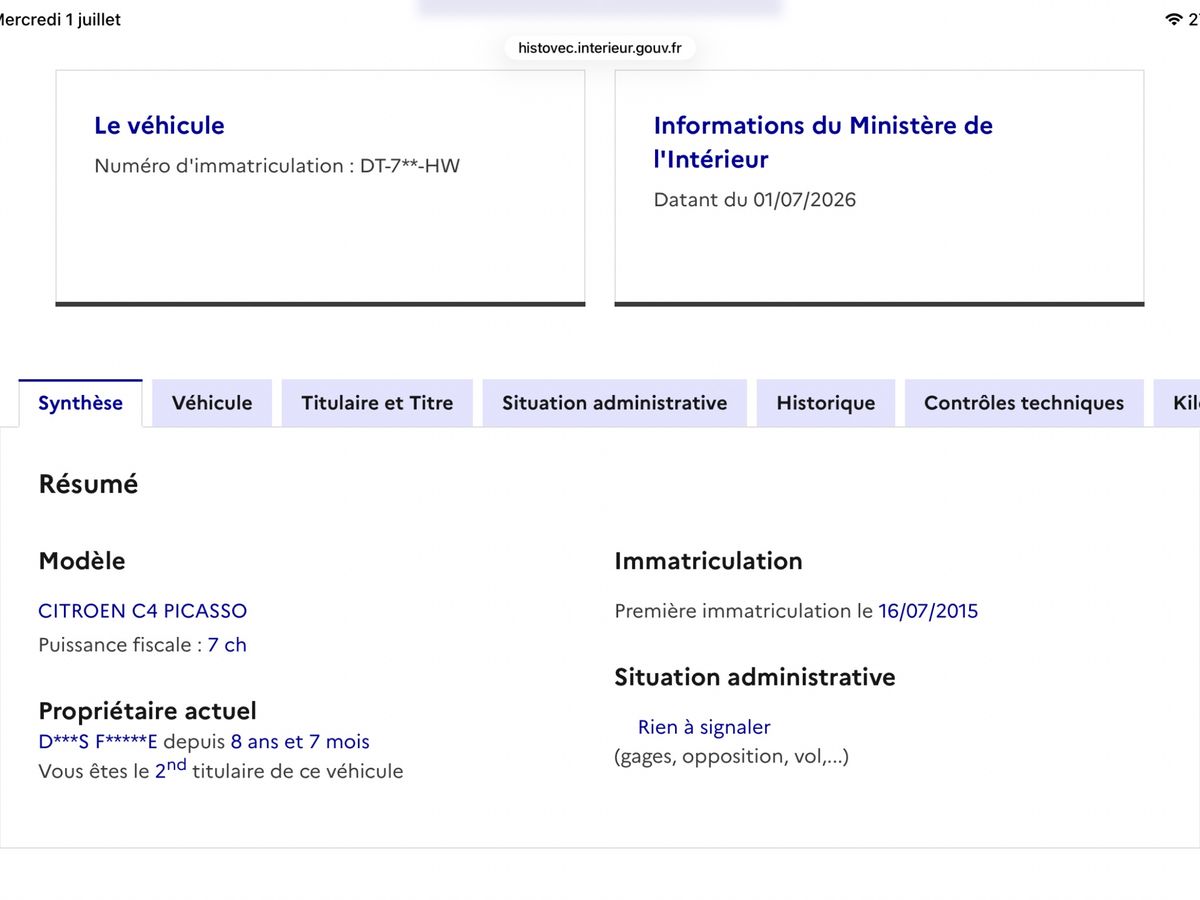Click the Le véhicule card heading
1200x900 pixels.
pos(159,126)
